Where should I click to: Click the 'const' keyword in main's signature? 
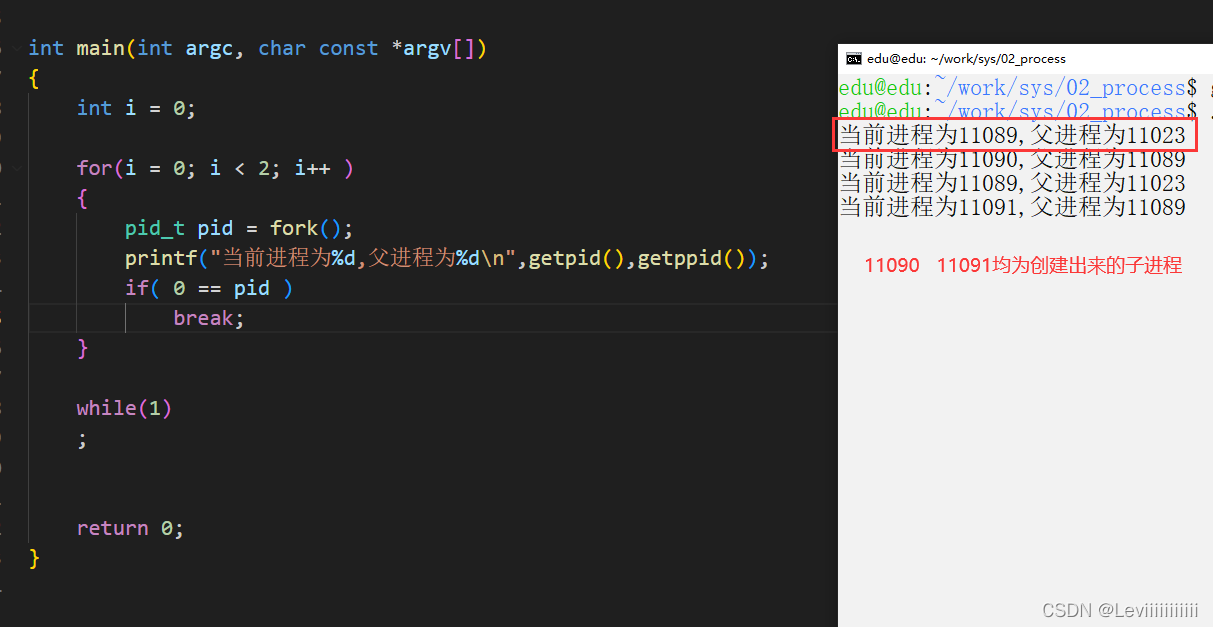pyautogui.click(x=348, y=48)
